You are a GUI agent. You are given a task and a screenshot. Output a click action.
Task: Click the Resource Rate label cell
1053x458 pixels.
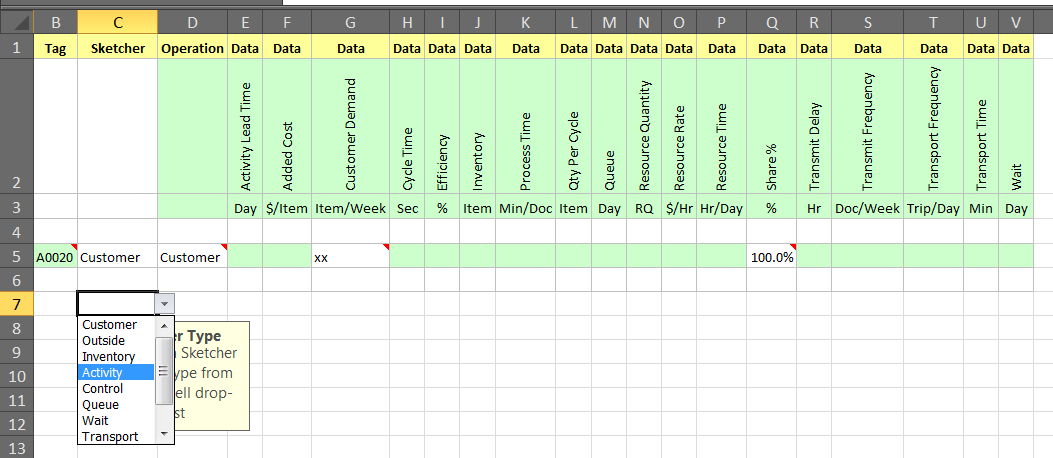tap(679, 126)
